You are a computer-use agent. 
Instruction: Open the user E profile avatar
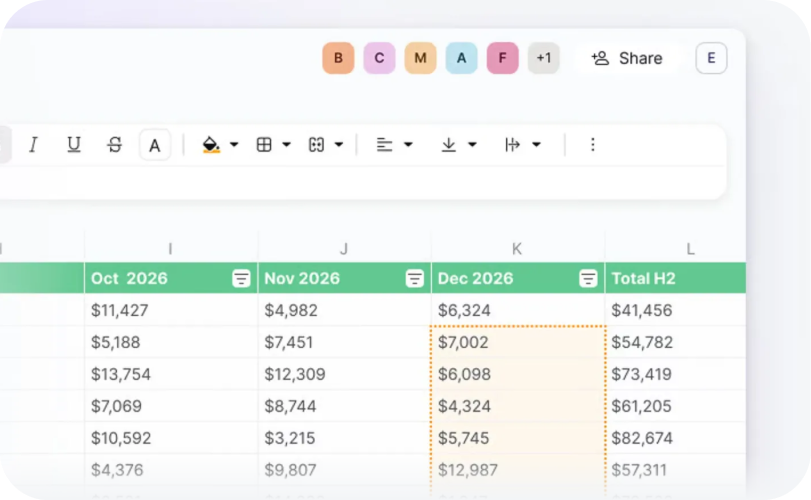(711, 58)
